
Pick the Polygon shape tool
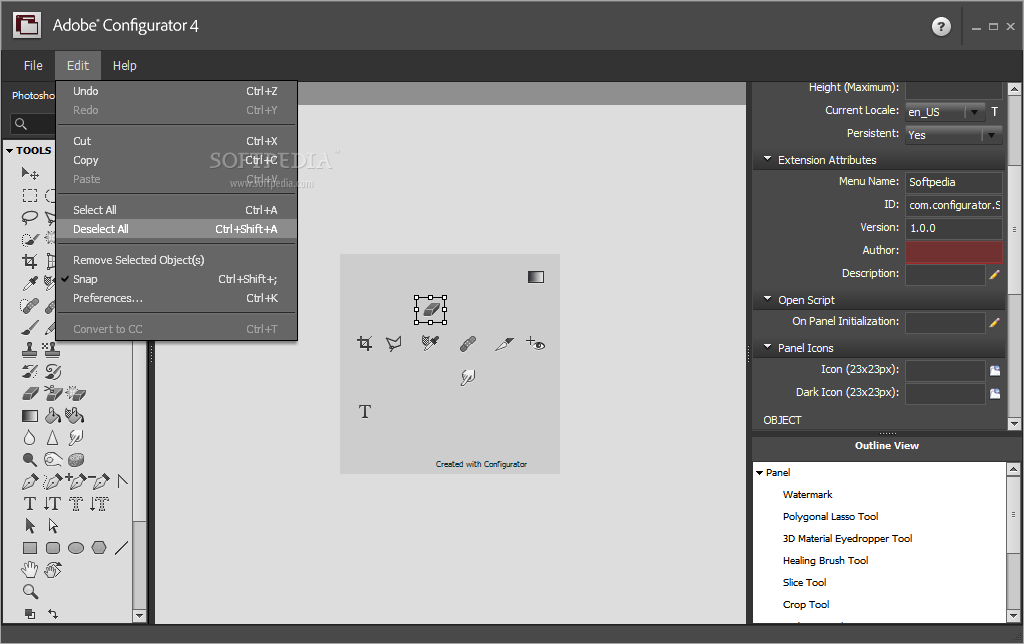pos(99,547)
